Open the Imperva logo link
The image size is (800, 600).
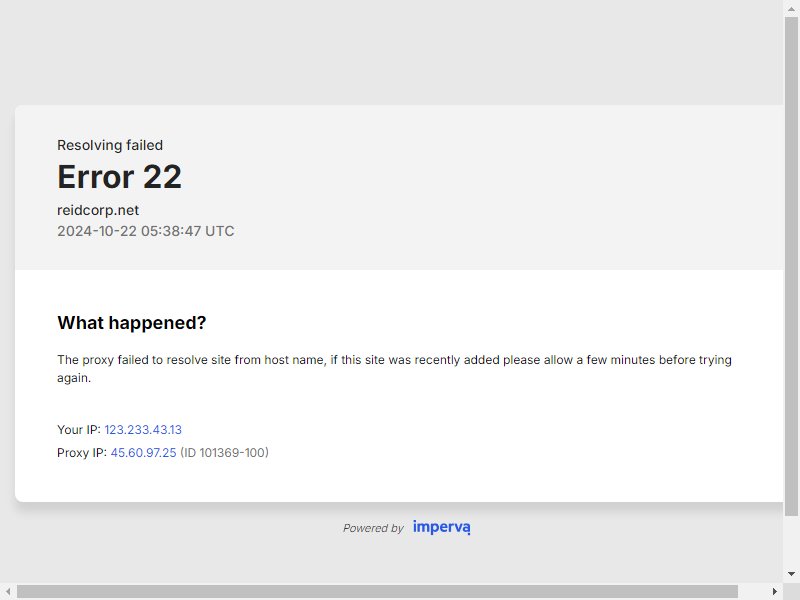tap(441, 527)
